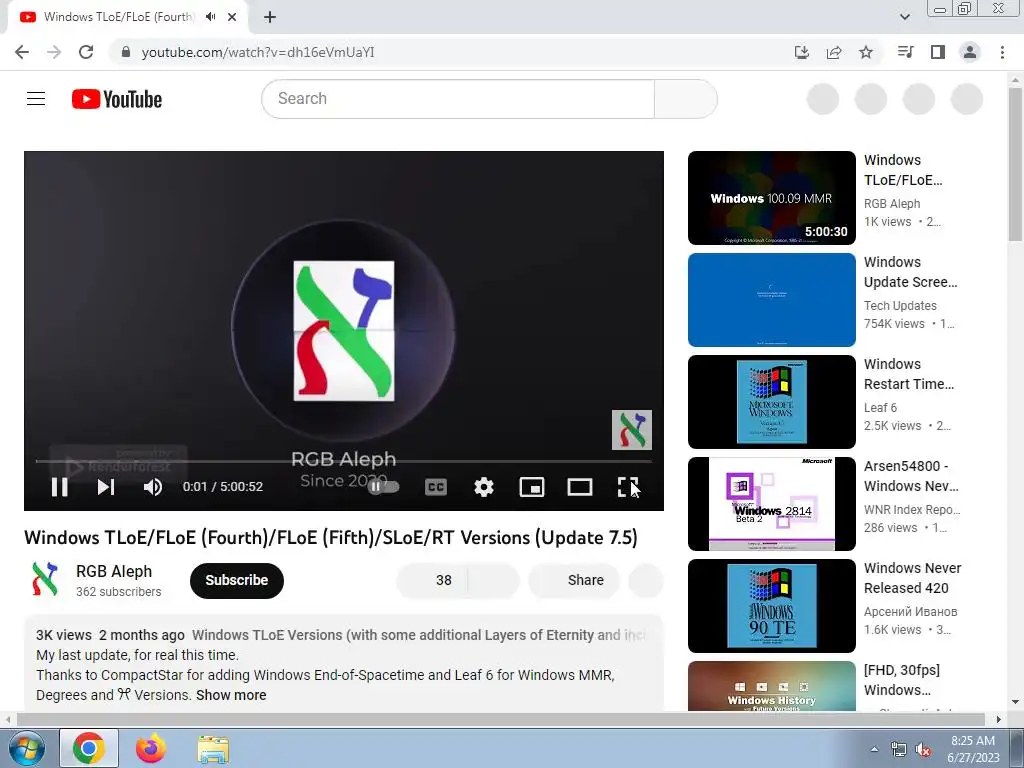Open RGB Aleph channel avatar
1024x768 pixels.
tap(45, 579)
